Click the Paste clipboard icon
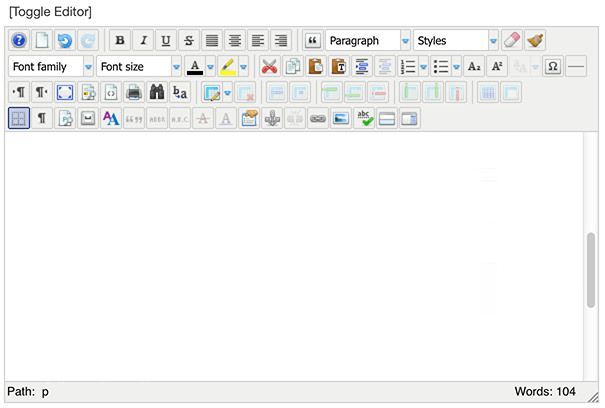605x408 pixels. coord(316,66)
